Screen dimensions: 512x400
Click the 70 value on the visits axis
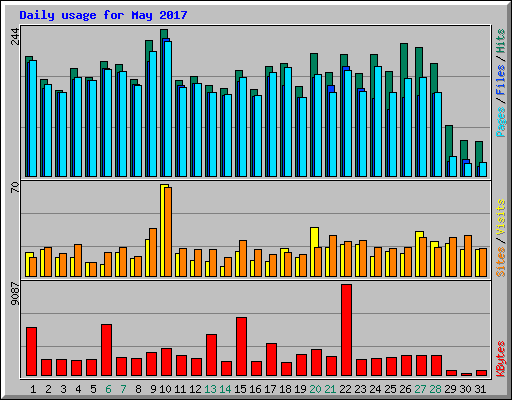point(15,187)
